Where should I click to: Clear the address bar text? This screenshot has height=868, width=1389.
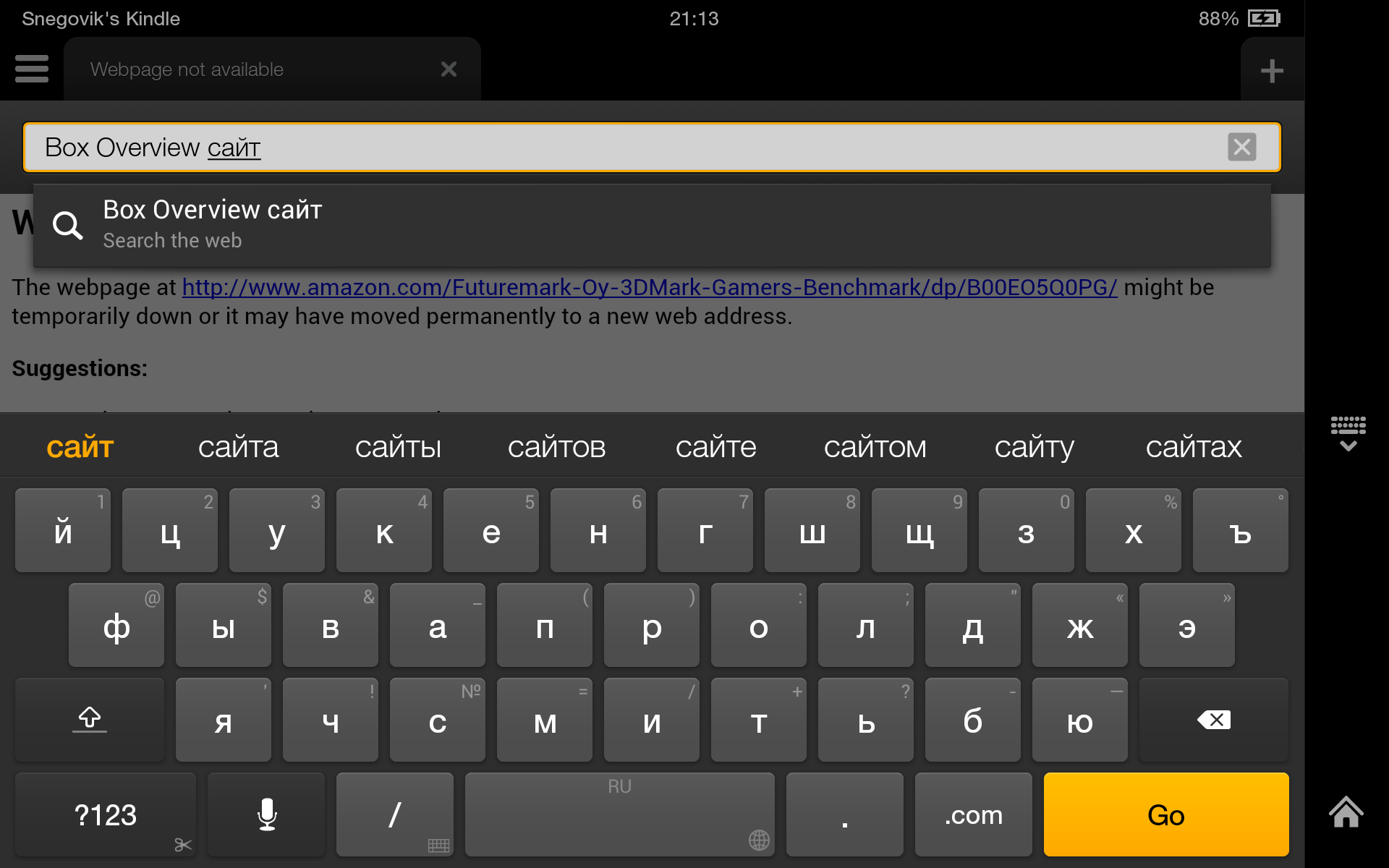coord(1241,148)
